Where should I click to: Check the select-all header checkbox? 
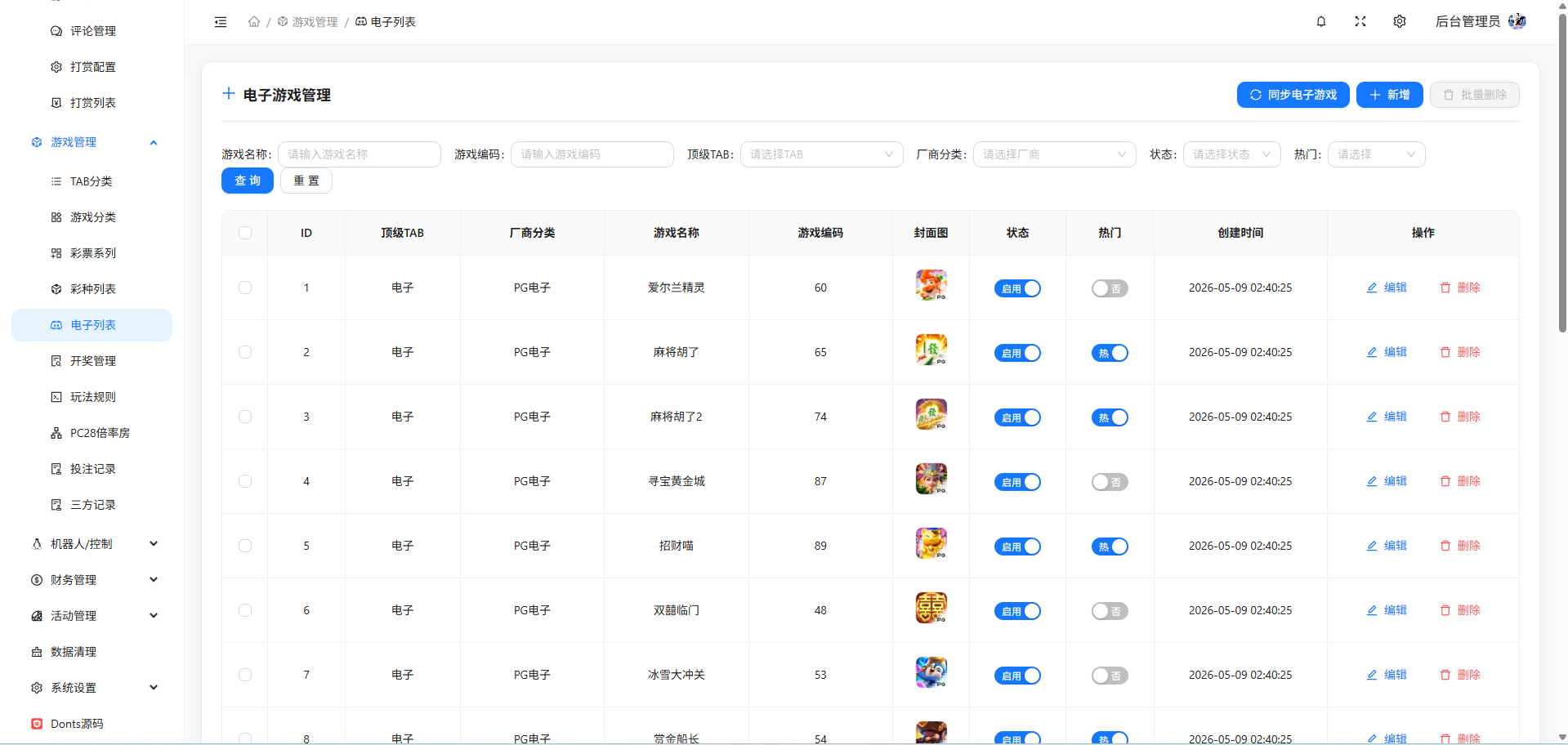pos(245,233)
